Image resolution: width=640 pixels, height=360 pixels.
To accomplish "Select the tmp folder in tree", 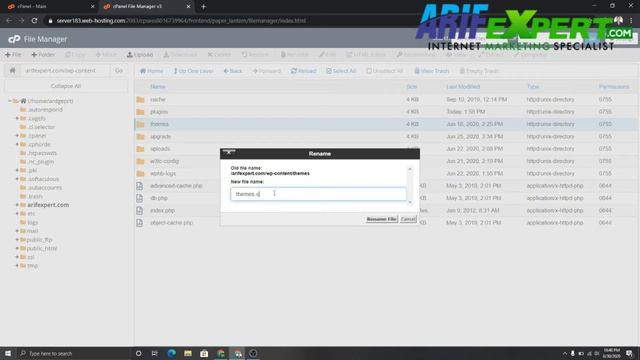I will click(32, 266).
